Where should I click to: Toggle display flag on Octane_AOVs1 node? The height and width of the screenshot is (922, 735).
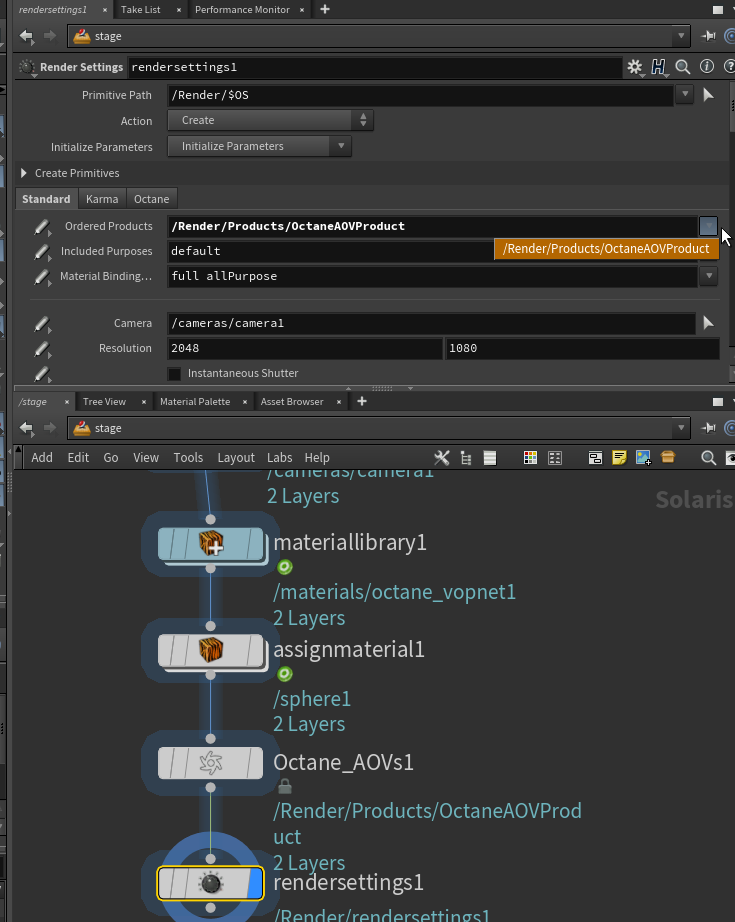tap(255, 763)
